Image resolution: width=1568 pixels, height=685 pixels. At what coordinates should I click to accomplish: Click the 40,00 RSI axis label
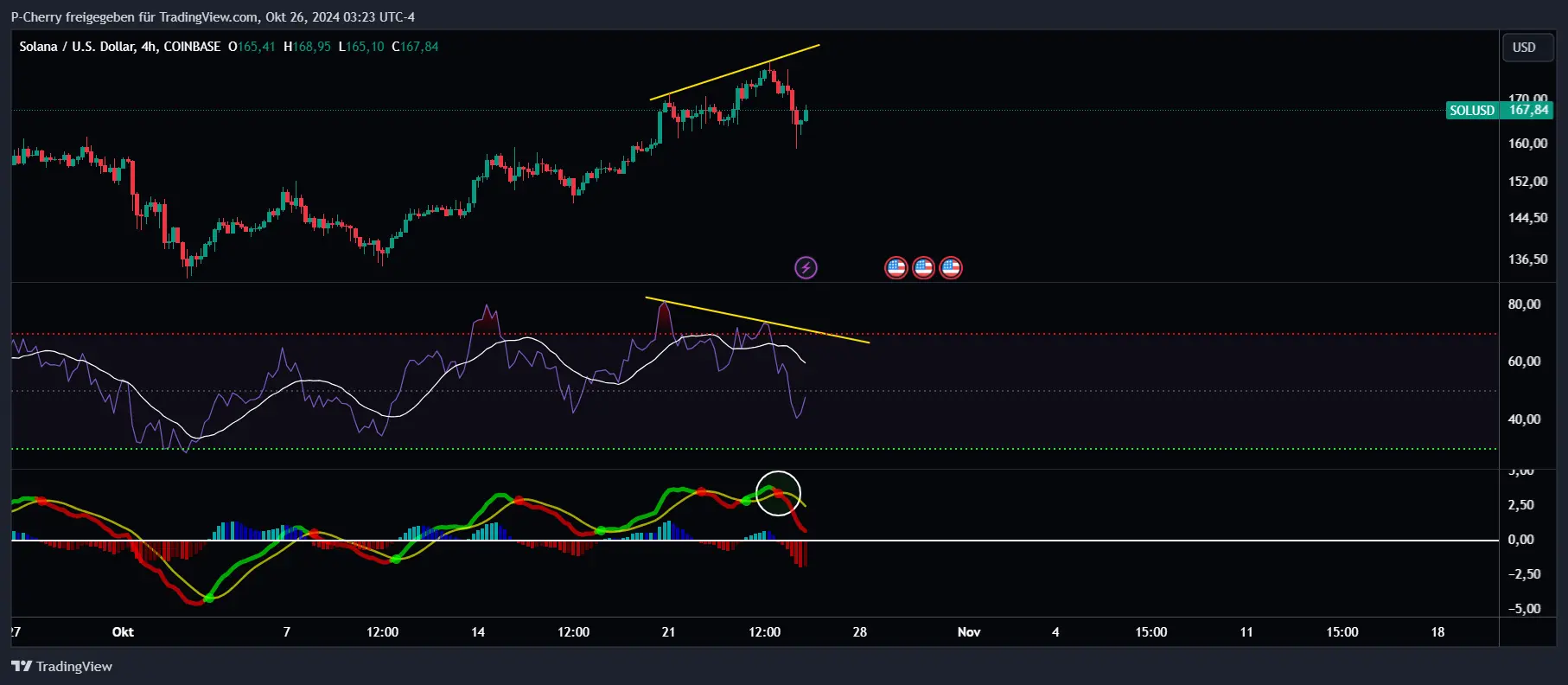pos(1524,419)
